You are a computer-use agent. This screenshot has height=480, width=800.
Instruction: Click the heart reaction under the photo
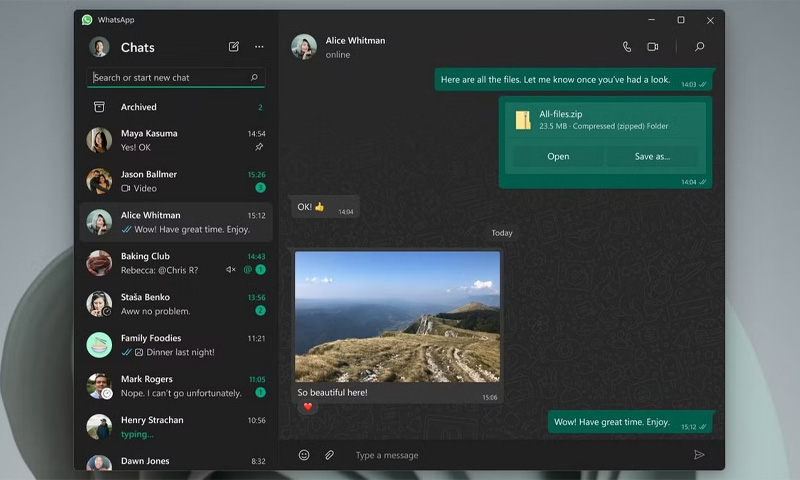click(x=308, y=407)
